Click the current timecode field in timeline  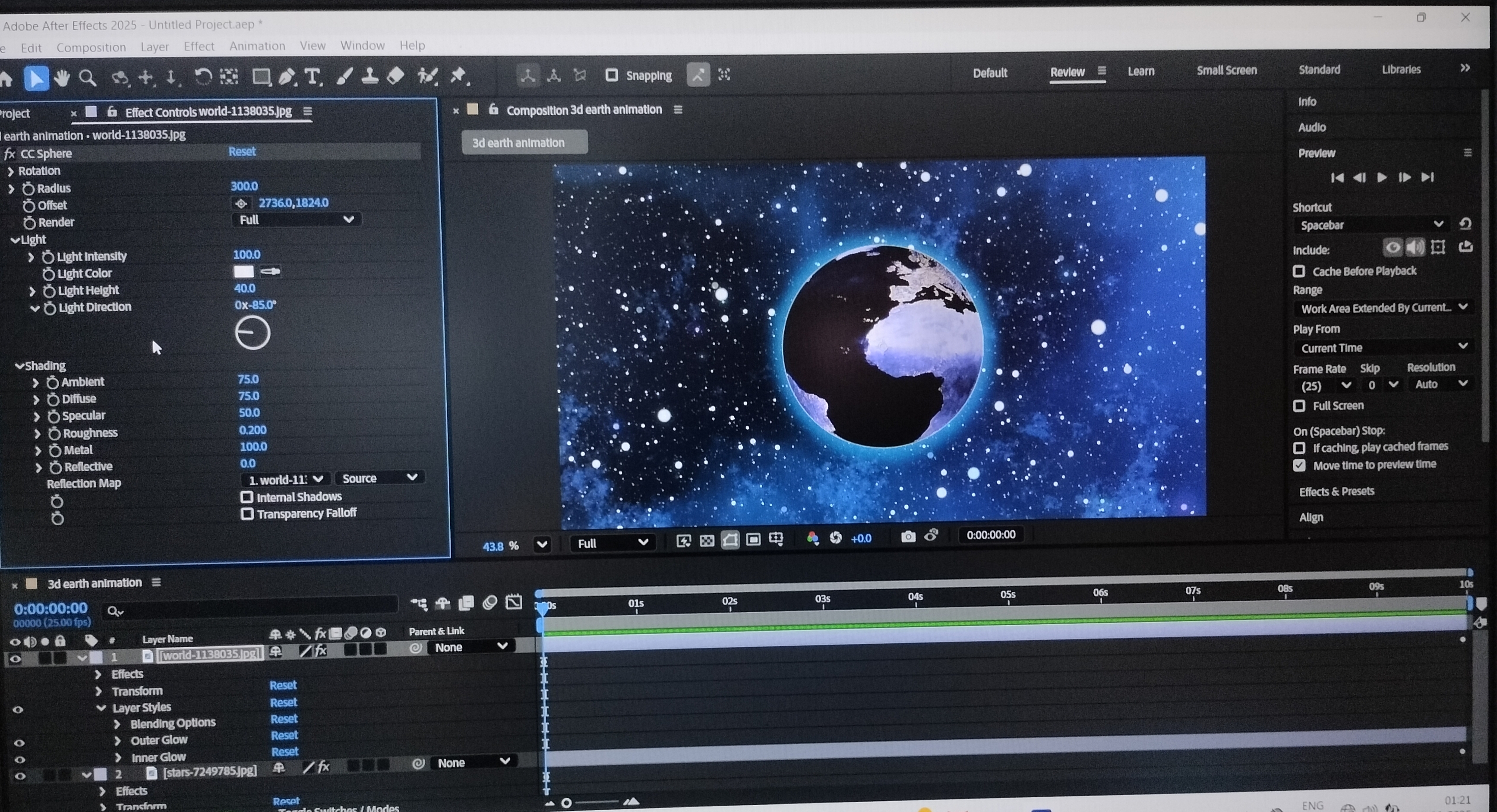click(x=51, y=608)
